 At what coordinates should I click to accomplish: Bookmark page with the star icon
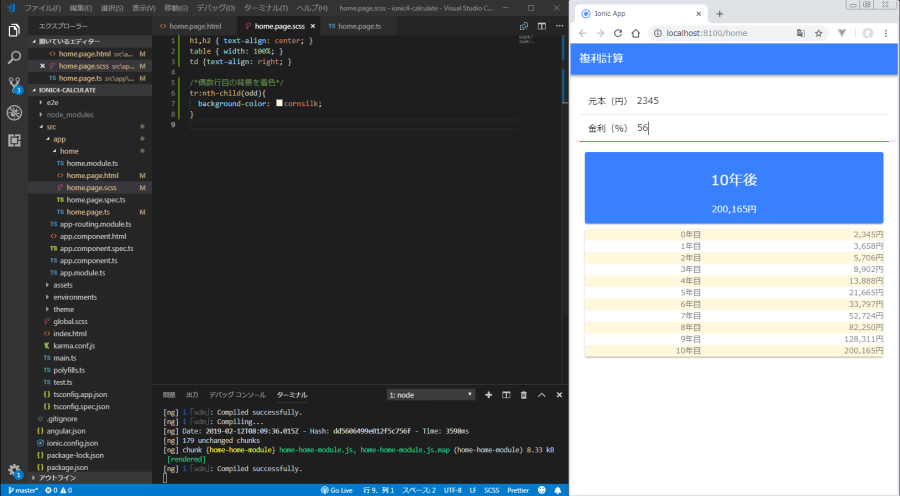tap(819, 33)
